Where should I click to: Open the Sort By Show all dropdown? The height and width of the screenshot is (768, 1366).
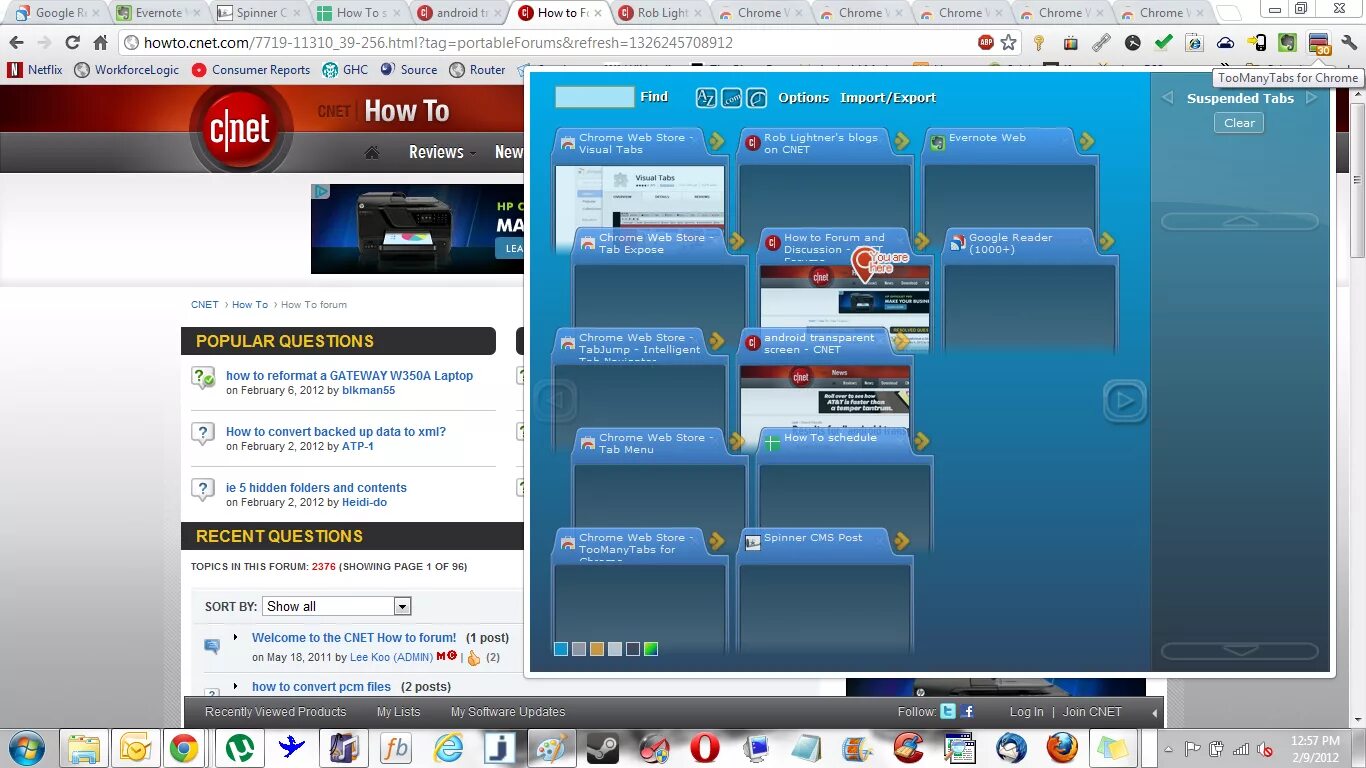tap(337, 606)
